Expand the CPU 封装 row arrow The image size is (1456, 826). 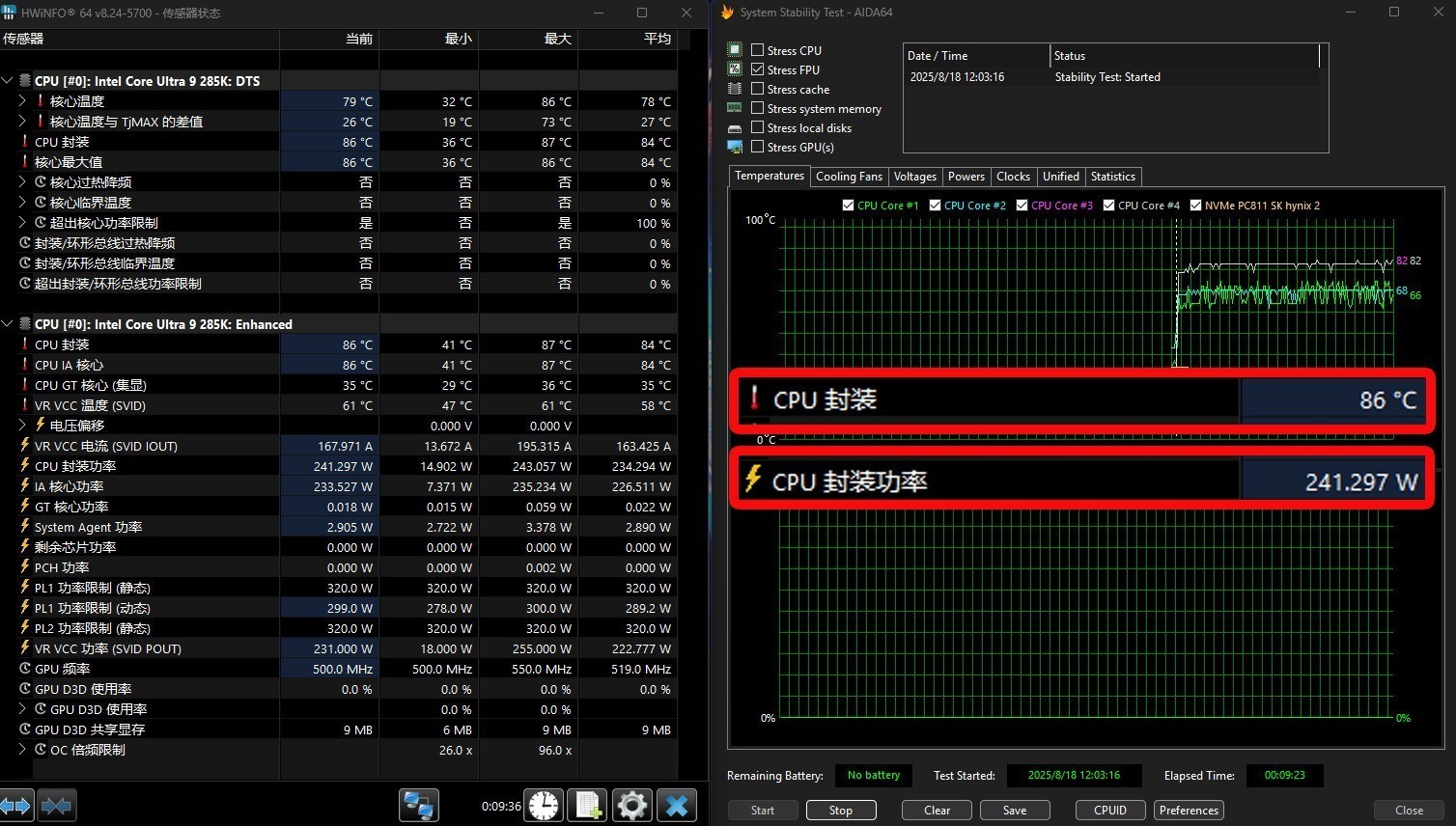(21, 142)
